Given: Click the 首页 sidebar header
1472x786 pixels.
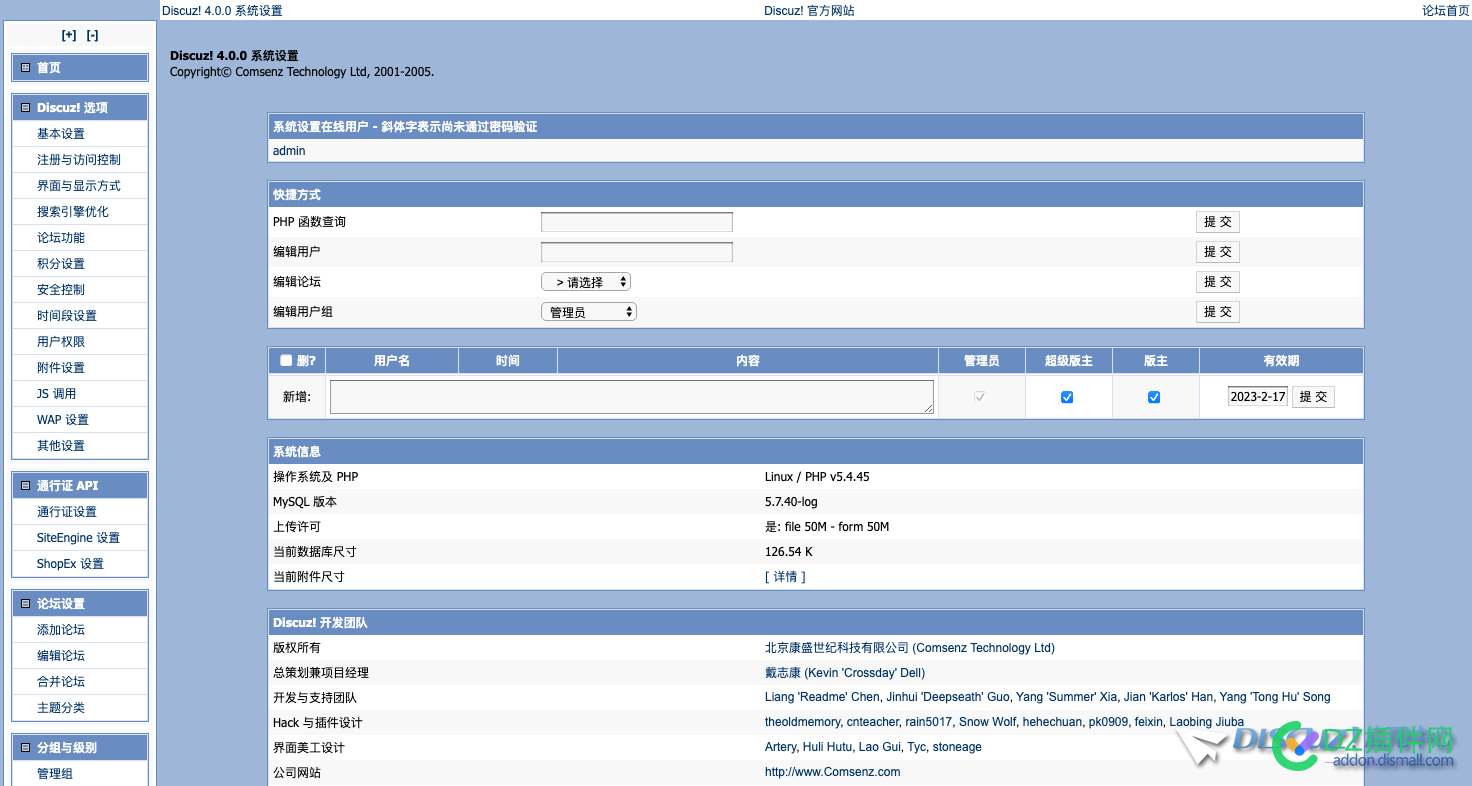Looking at the screenshot, I should pos(80,68).
